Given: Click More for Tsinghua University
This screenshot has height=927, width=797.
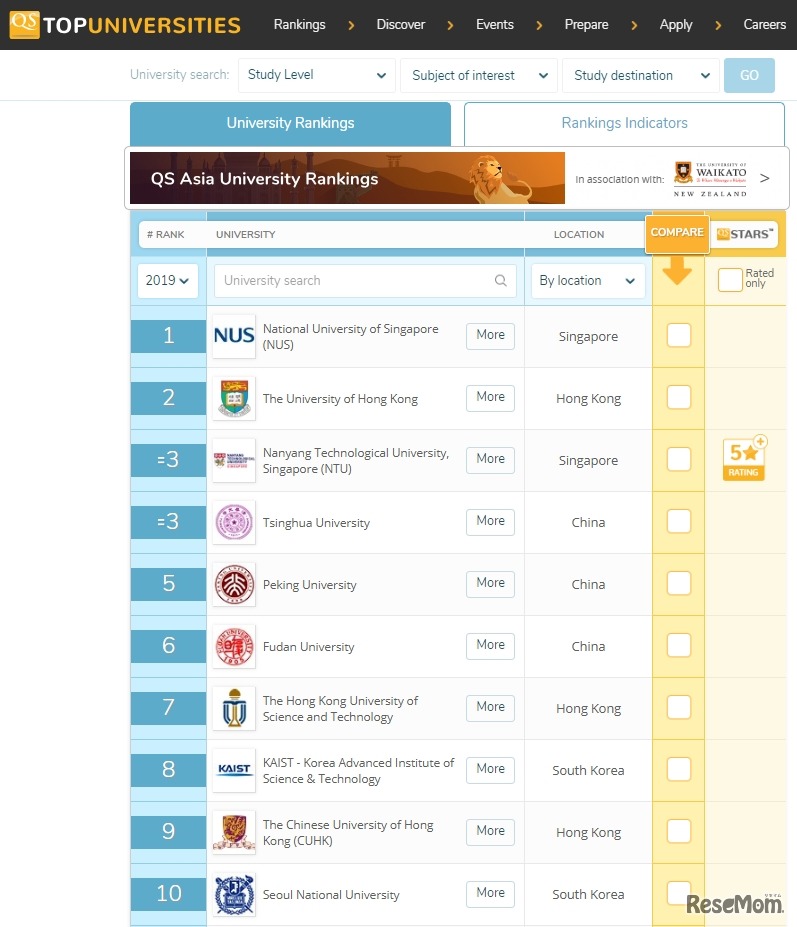Looking at the screenshot, I should click(490, 521).
